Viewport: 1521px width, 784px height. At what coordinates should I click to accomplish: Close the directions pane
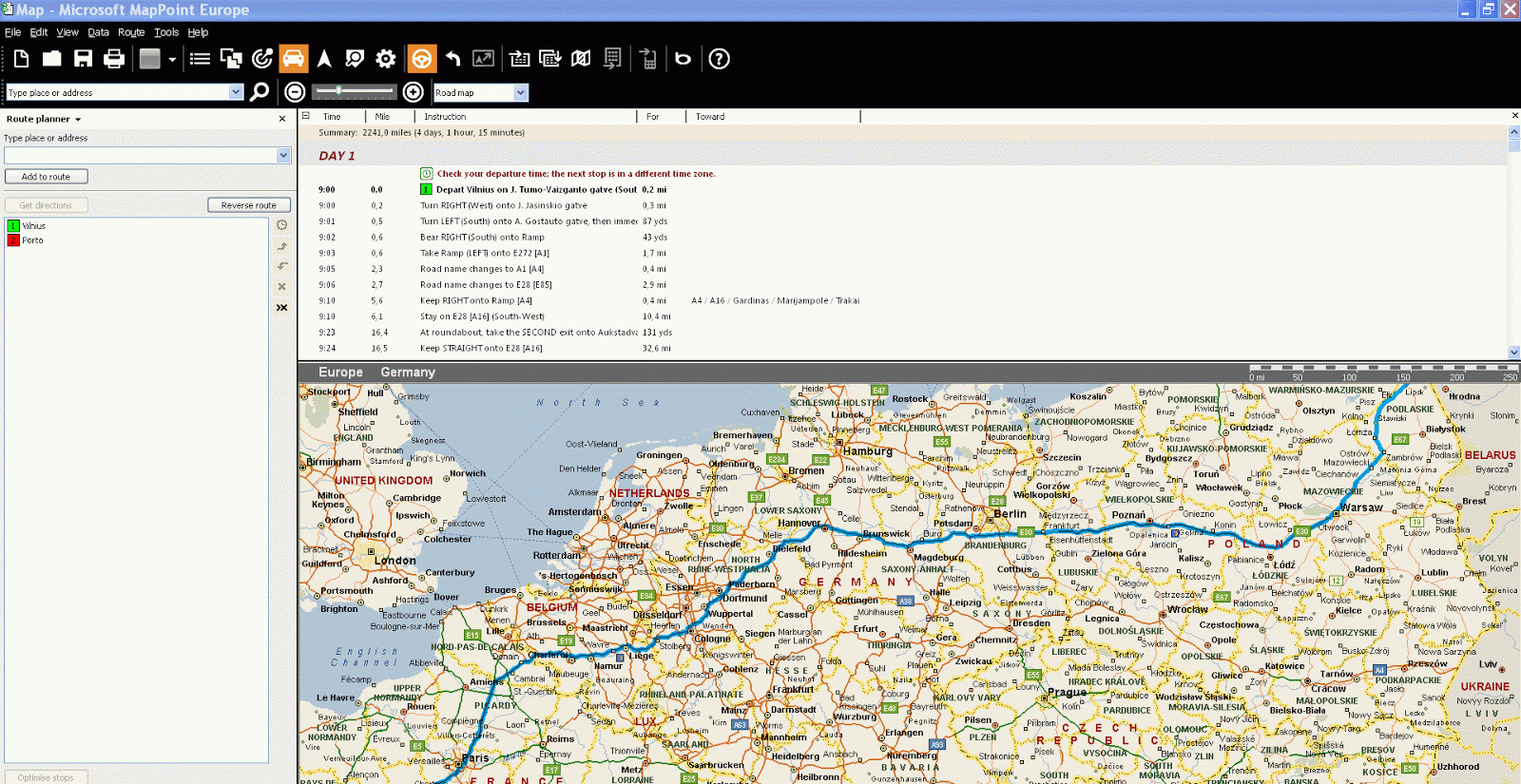1514,116
